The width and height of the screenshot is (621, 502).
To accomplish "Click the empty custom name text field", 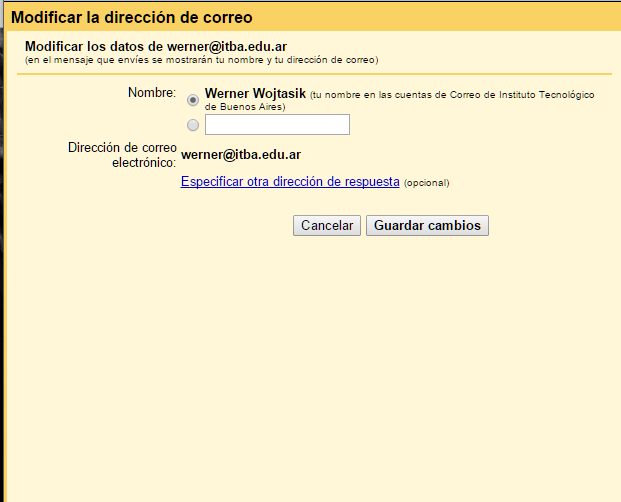I will [277, 125].
